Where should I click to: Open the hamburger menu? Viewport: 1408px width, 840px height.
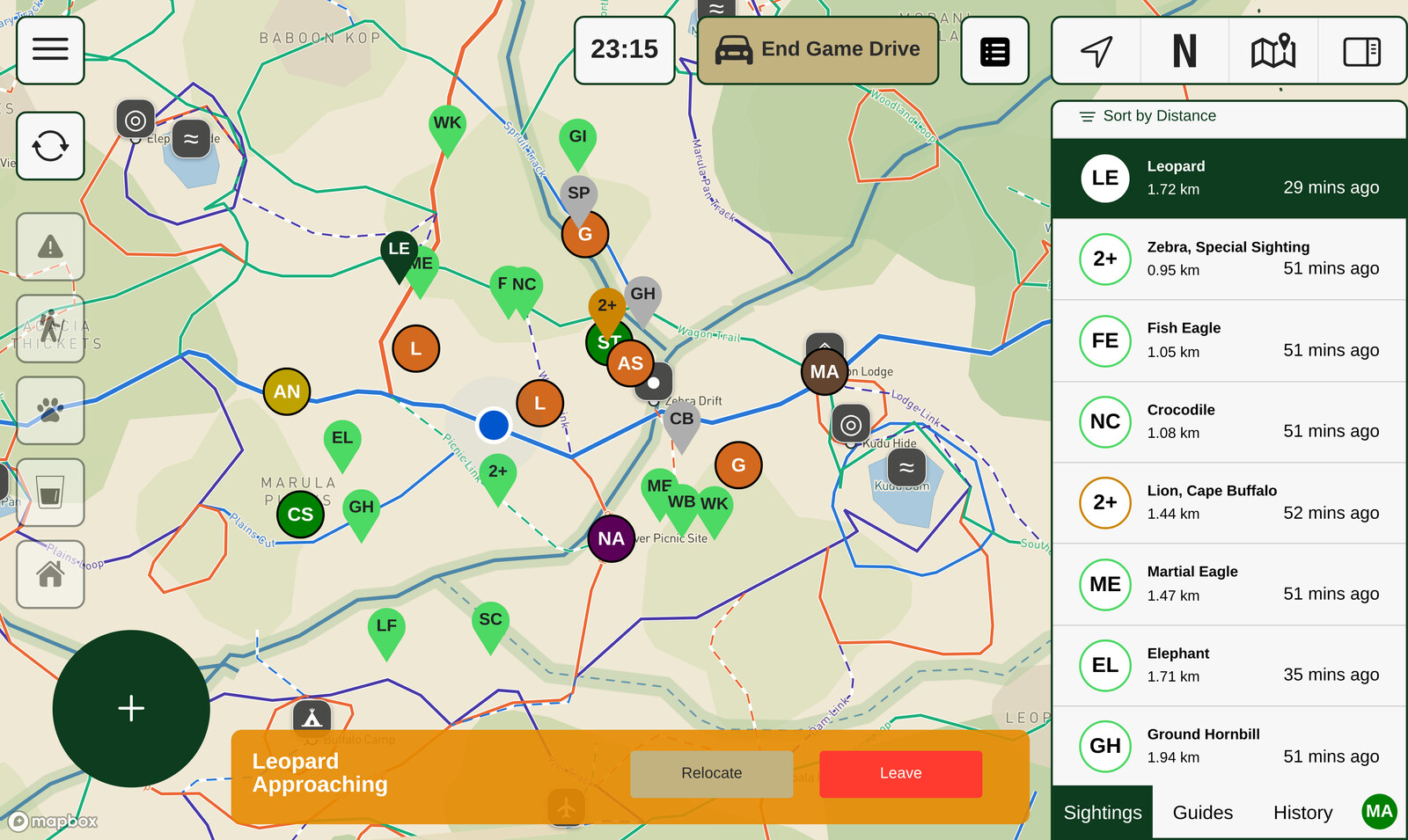tap(50, 49)
